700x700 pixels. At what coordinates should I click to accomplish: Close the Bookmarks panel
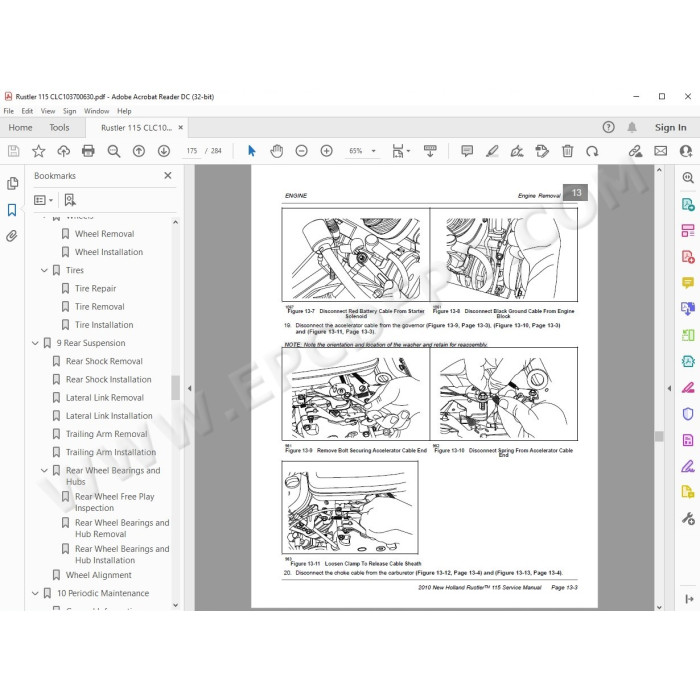pyautogui.click(x=167, y=175)
